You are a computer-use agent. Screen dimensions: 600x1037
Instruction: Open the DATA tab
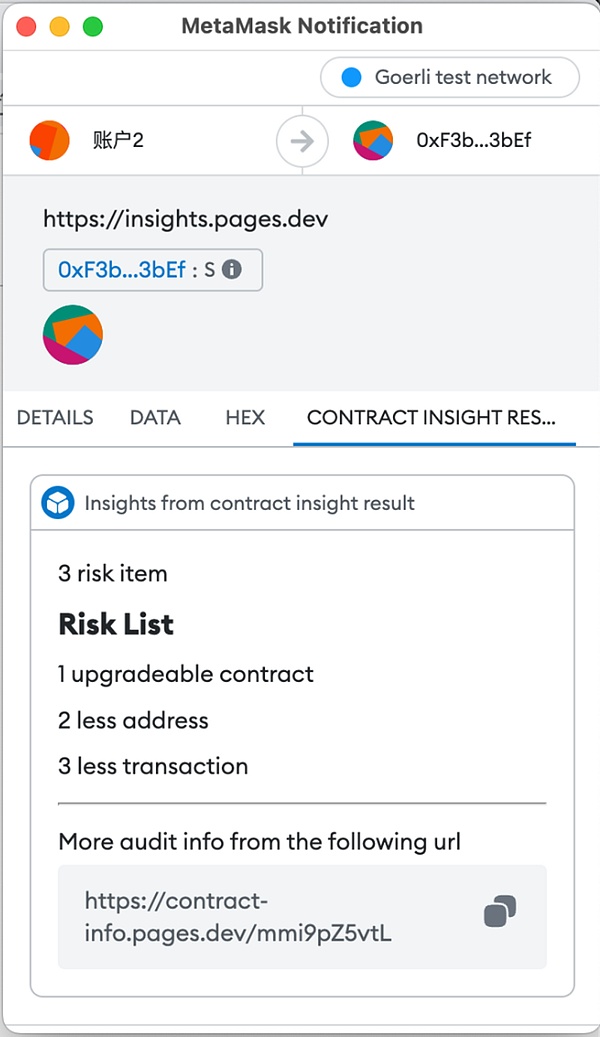click(155, 418)
